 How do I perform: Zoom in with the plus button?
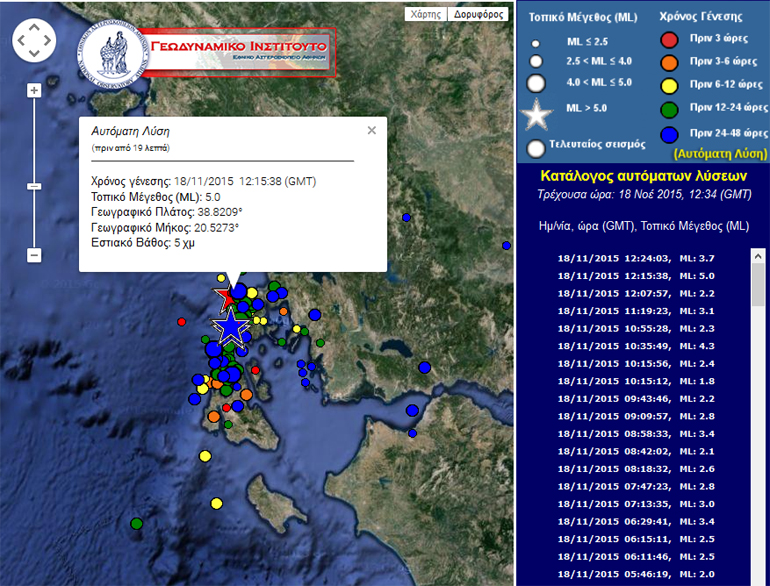[x=34, y=91]
